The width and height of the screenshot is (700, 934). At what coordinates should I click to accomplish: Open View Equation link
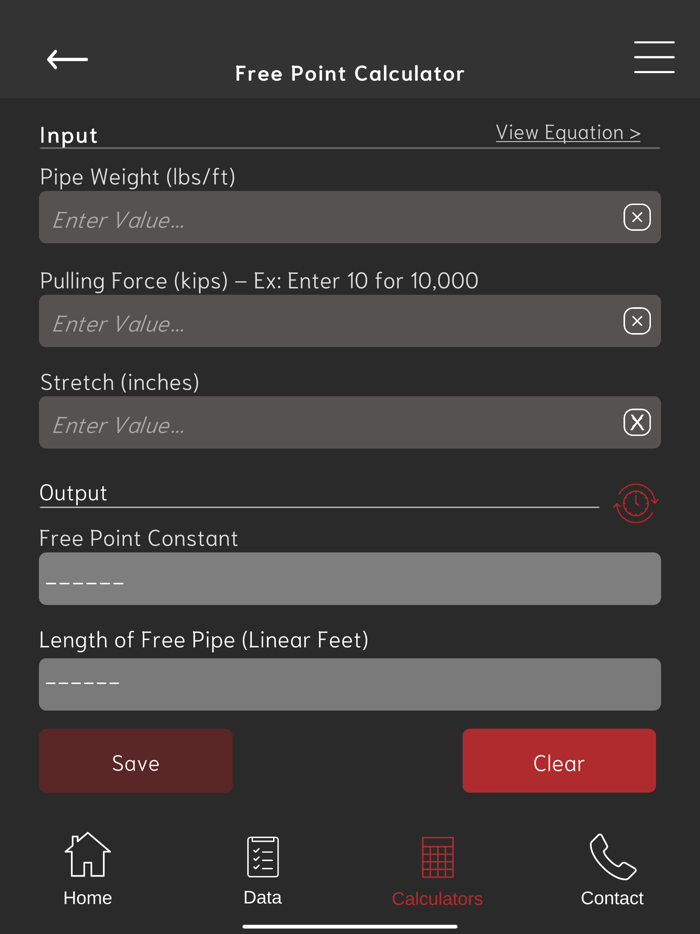click(x=568, y=132)
